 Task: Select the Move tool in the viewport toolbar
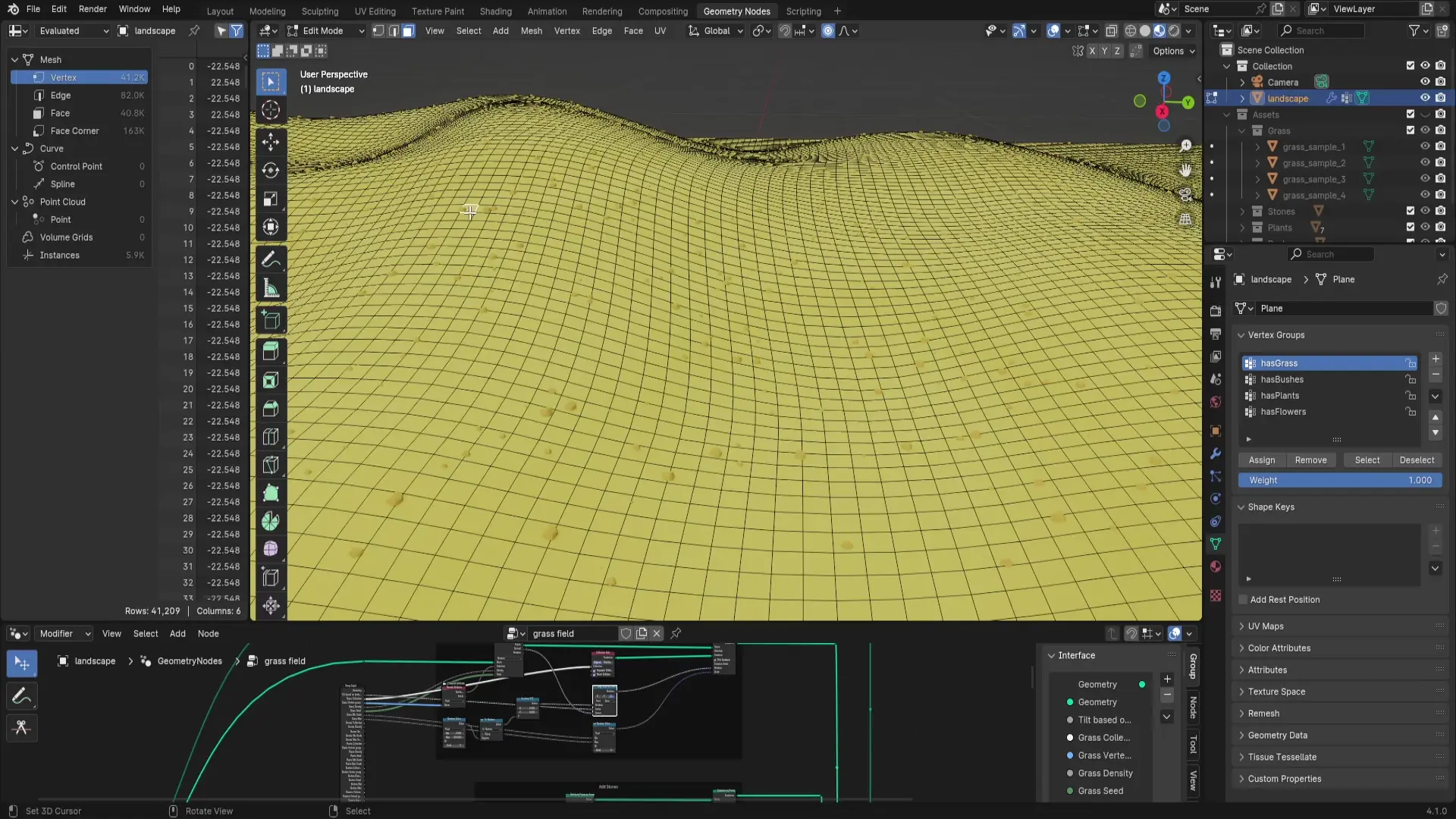tap(271, 142)
